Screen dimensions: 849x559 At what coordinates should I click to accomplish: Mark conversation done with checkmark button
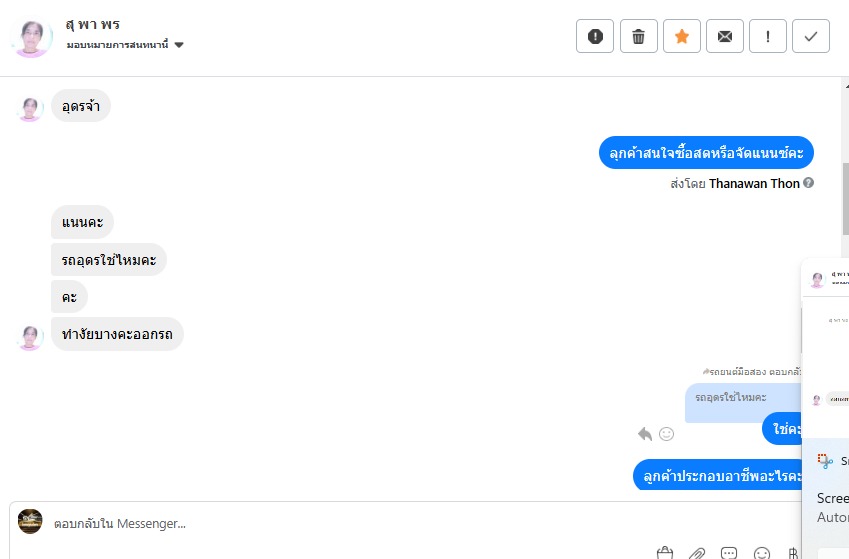pos(811,36)
